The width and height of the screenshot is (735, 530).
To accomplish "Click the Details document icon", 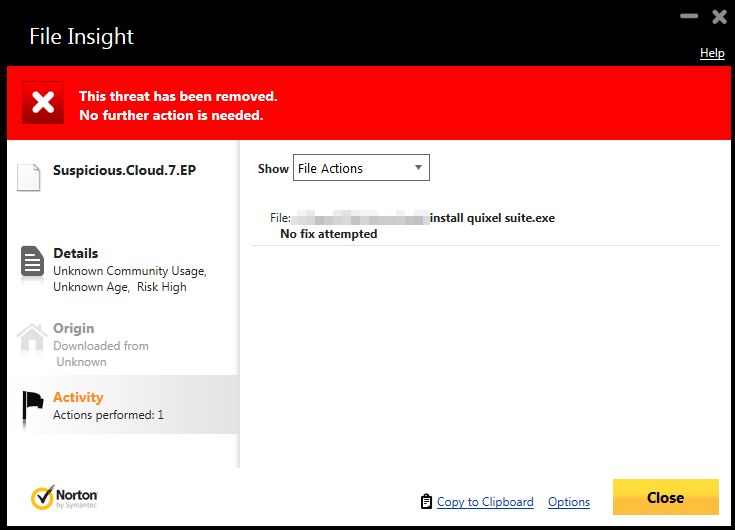I will [32, 261].
